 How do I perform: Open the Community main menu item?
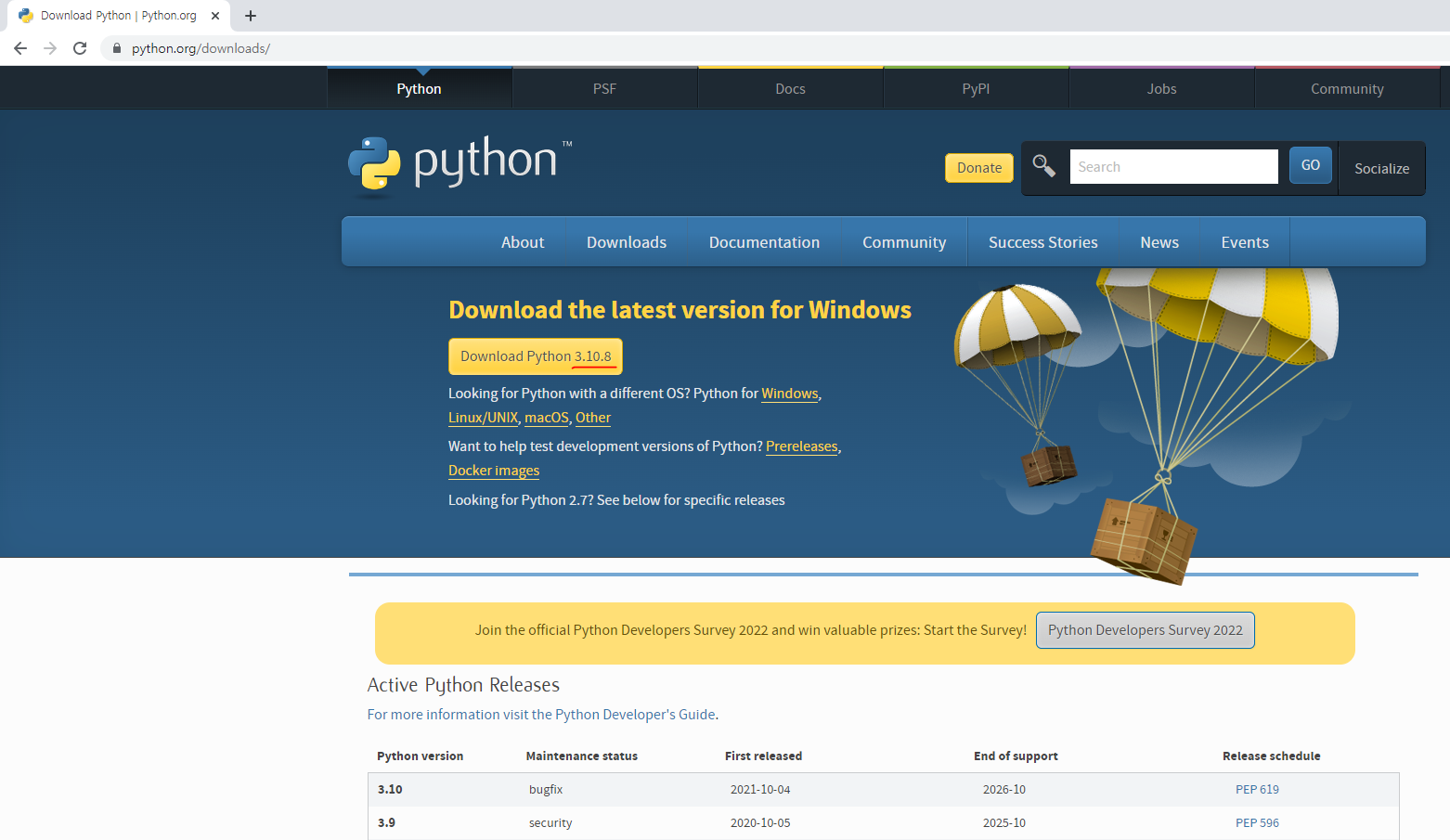[904, 242]
